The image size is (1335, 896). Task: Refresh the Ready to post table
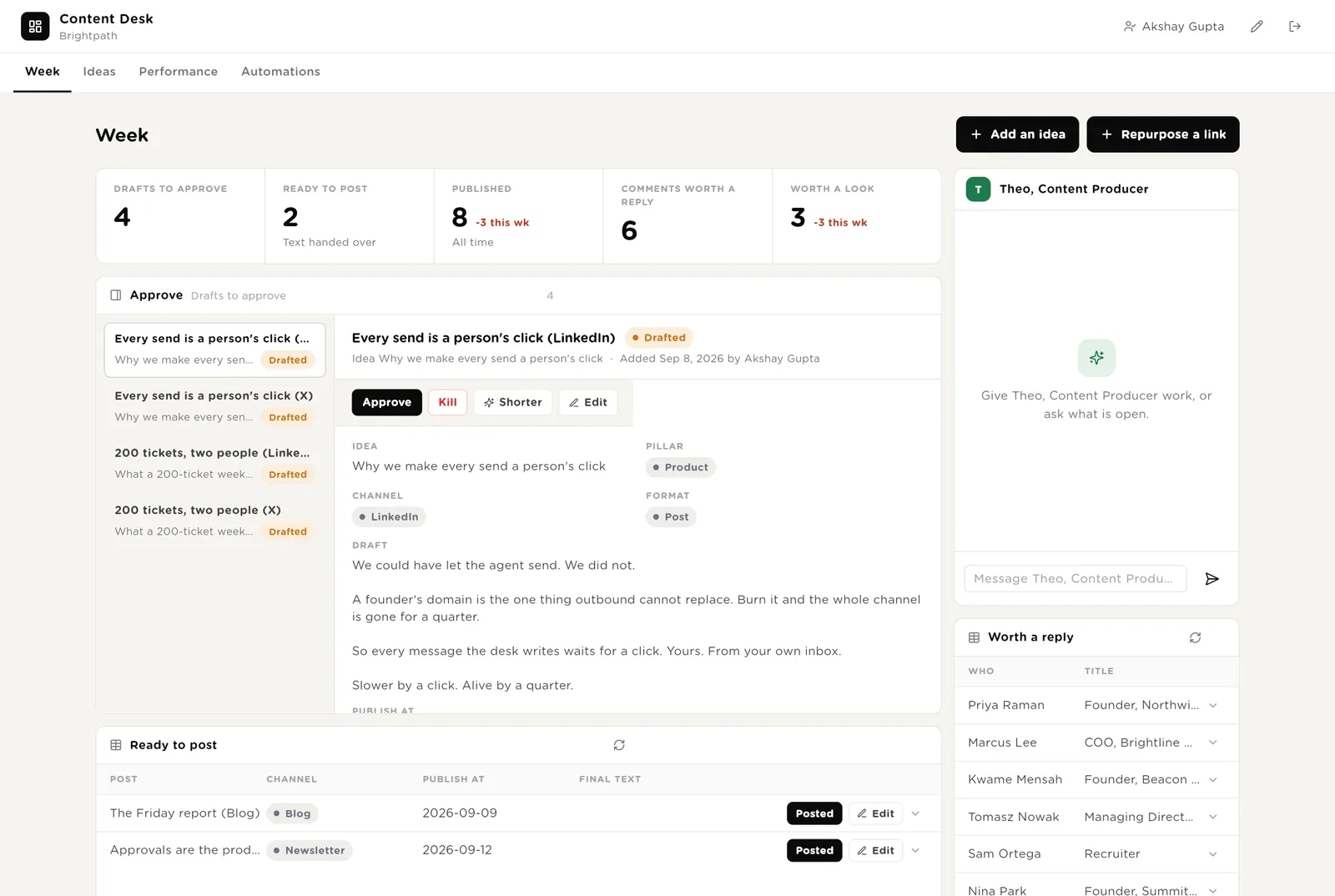point(619,745)
